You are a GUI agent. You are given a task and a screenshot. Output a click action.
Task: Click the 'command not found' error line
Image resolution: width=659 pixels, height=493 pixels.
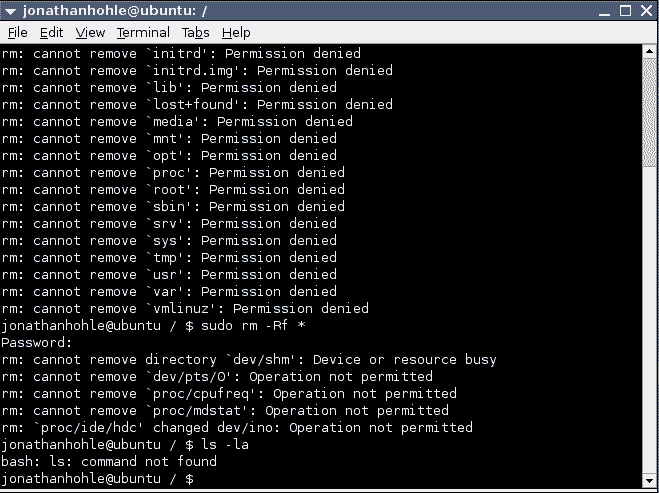click(109, 461)
